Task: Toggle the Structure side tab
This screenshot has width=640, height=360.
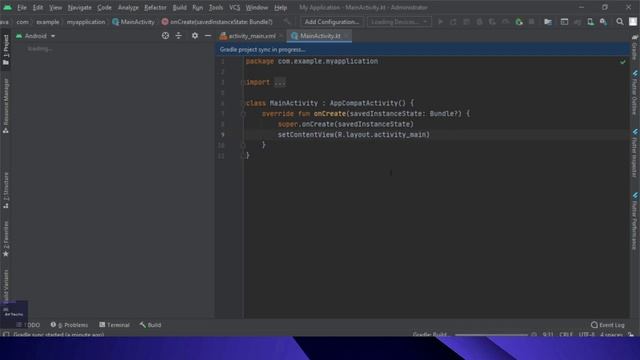Action: coord(6,191)
